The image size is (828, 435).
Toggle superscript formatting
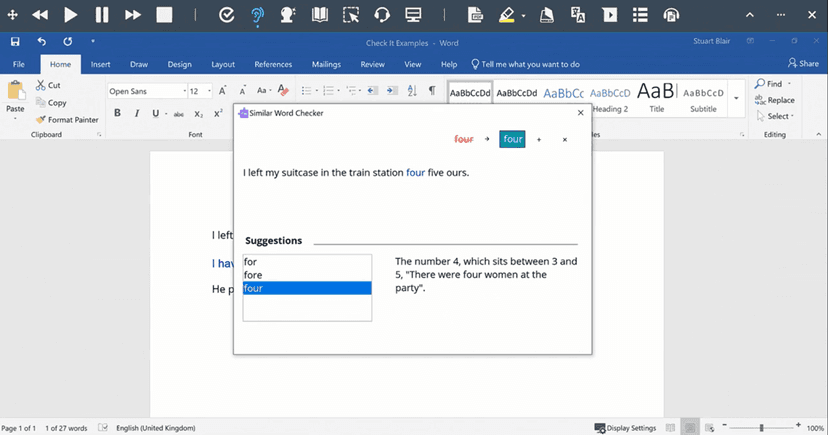[218, 114]
